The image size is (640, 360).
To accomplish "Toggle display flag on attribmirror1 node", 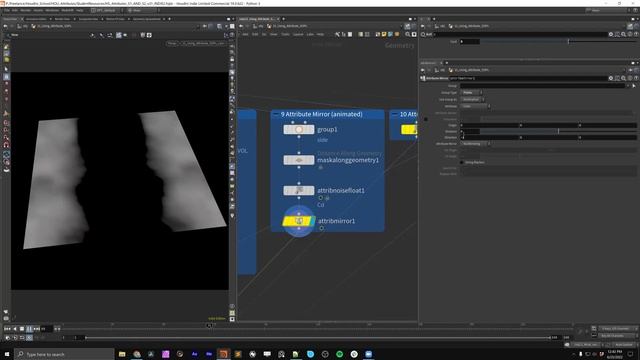I will pos(312,221).
